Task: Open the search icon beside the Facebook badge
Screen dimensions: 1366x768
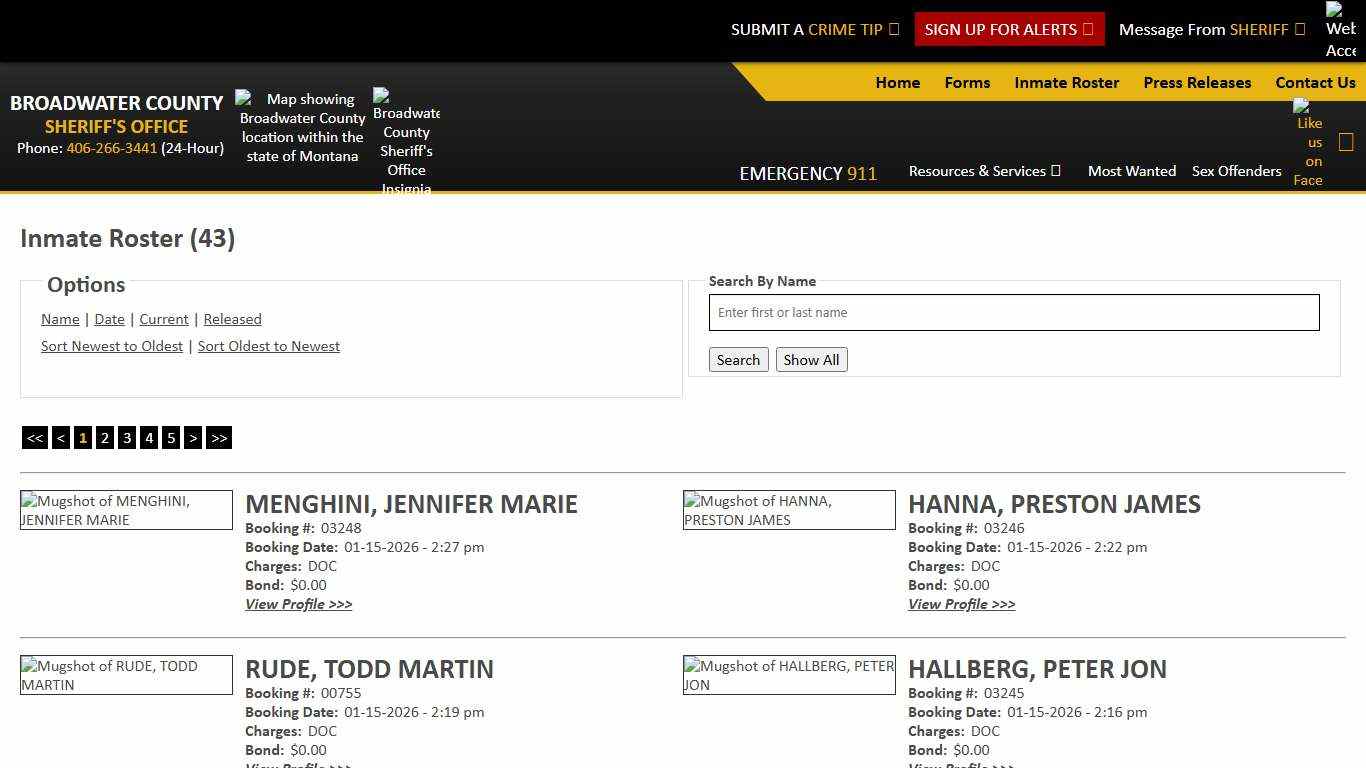Action: point(1346,141)
